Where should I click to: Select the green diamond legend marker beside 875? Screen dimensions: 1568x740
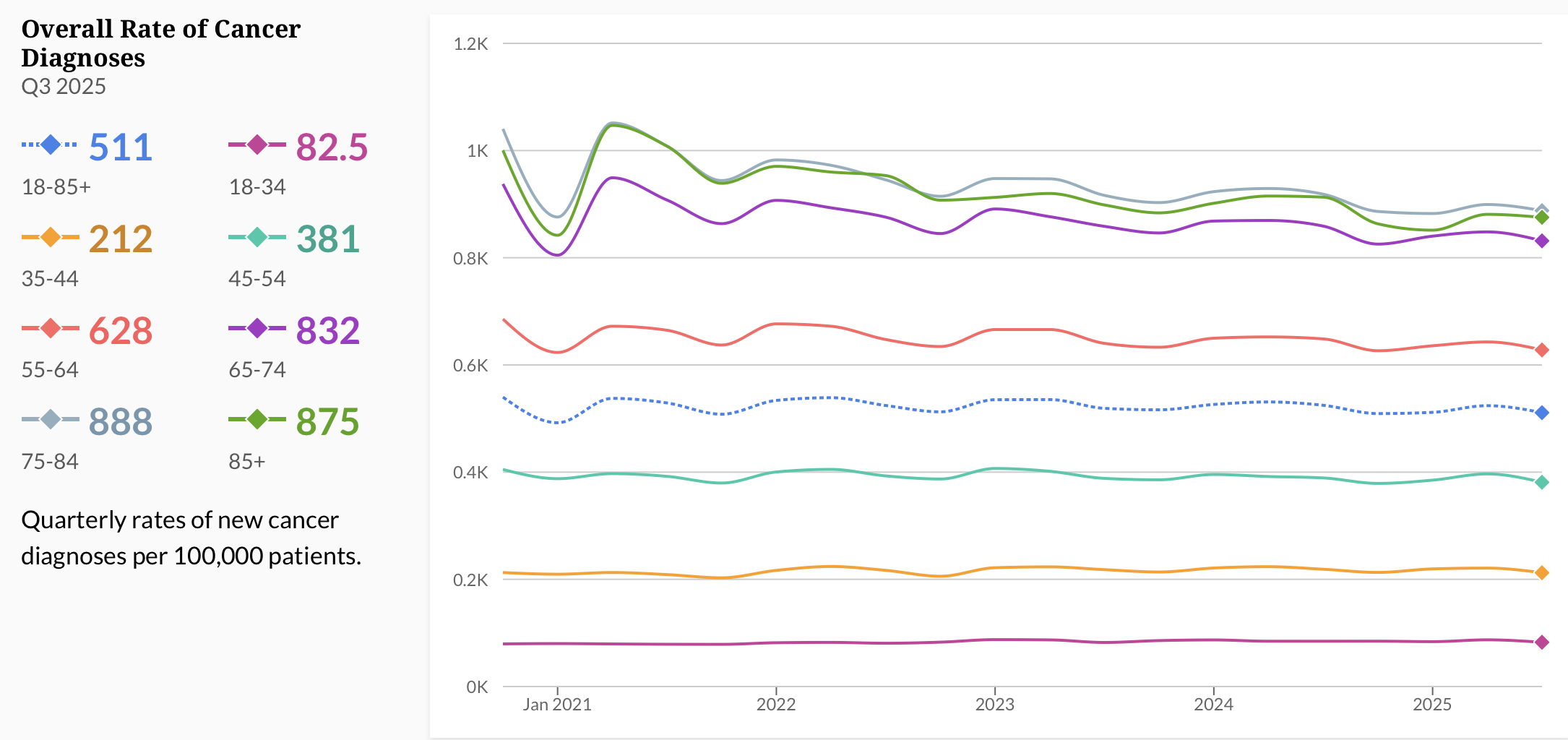257,420
